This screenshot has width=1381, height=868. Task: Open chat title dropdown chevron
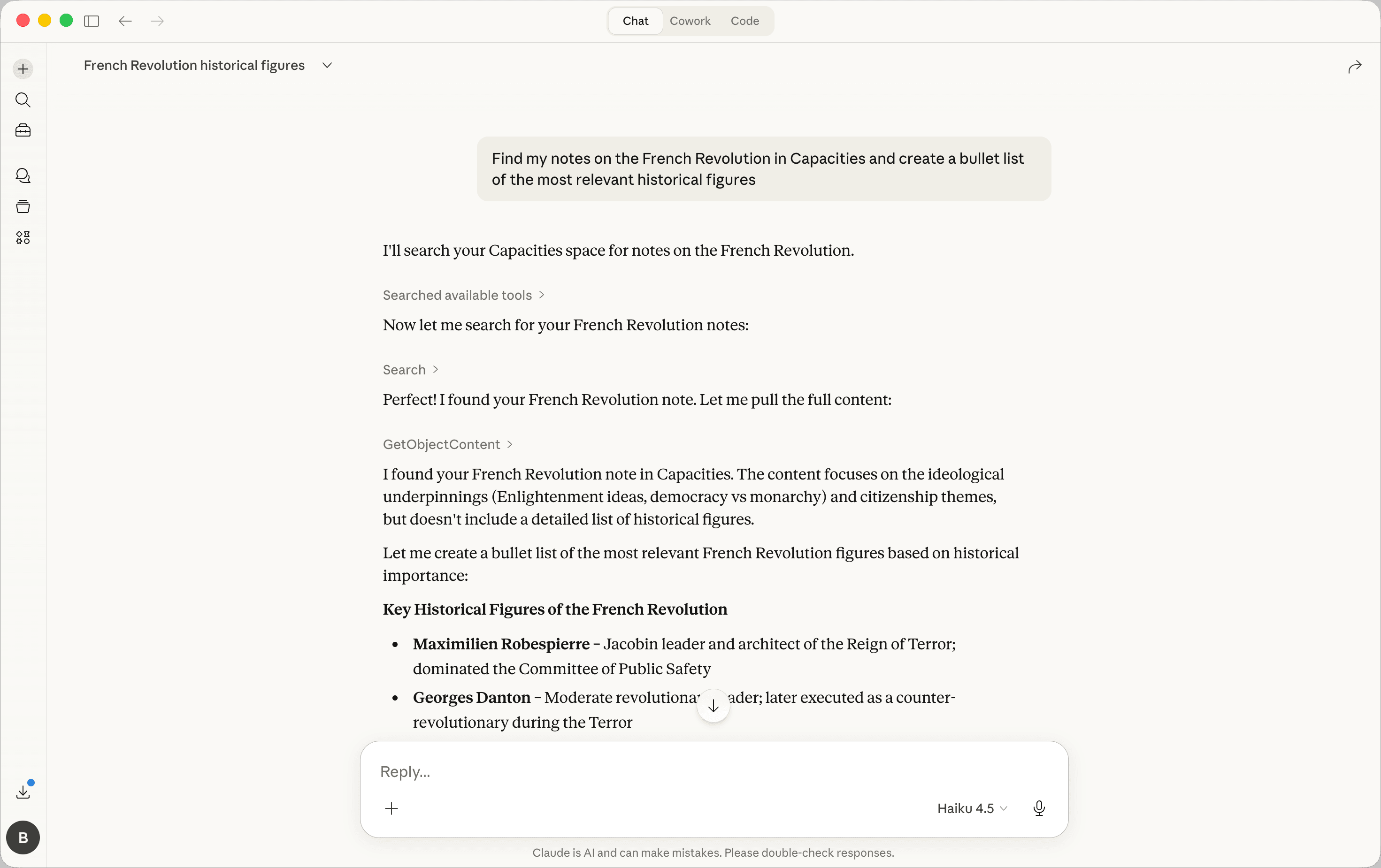click(327, 65)
